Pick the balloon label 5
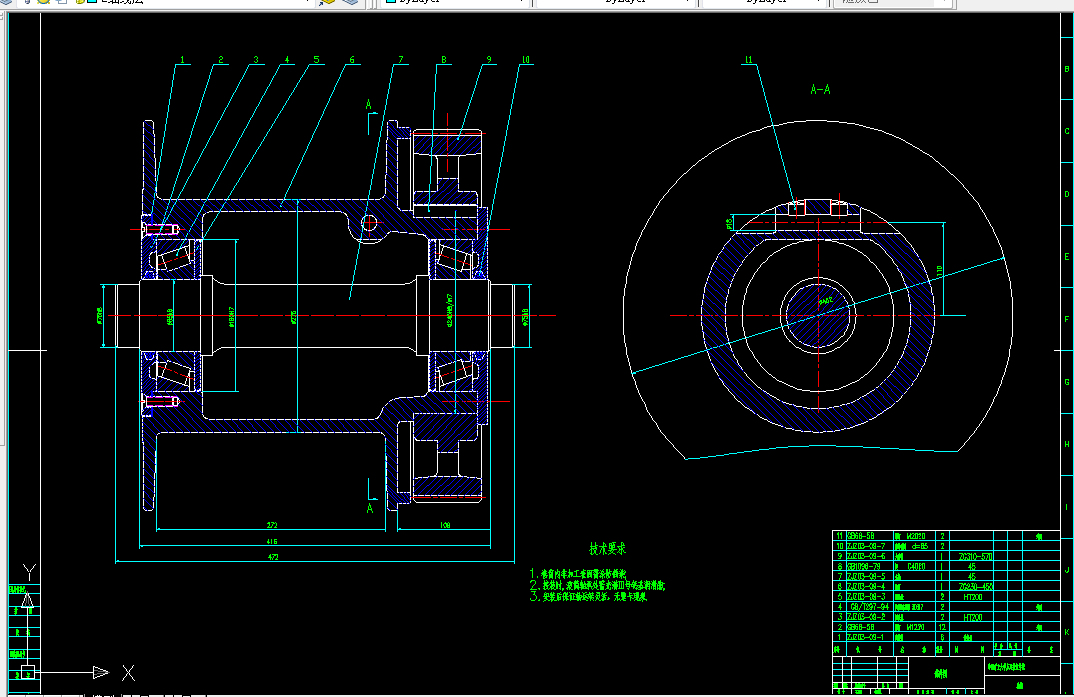 pos(316,60)
